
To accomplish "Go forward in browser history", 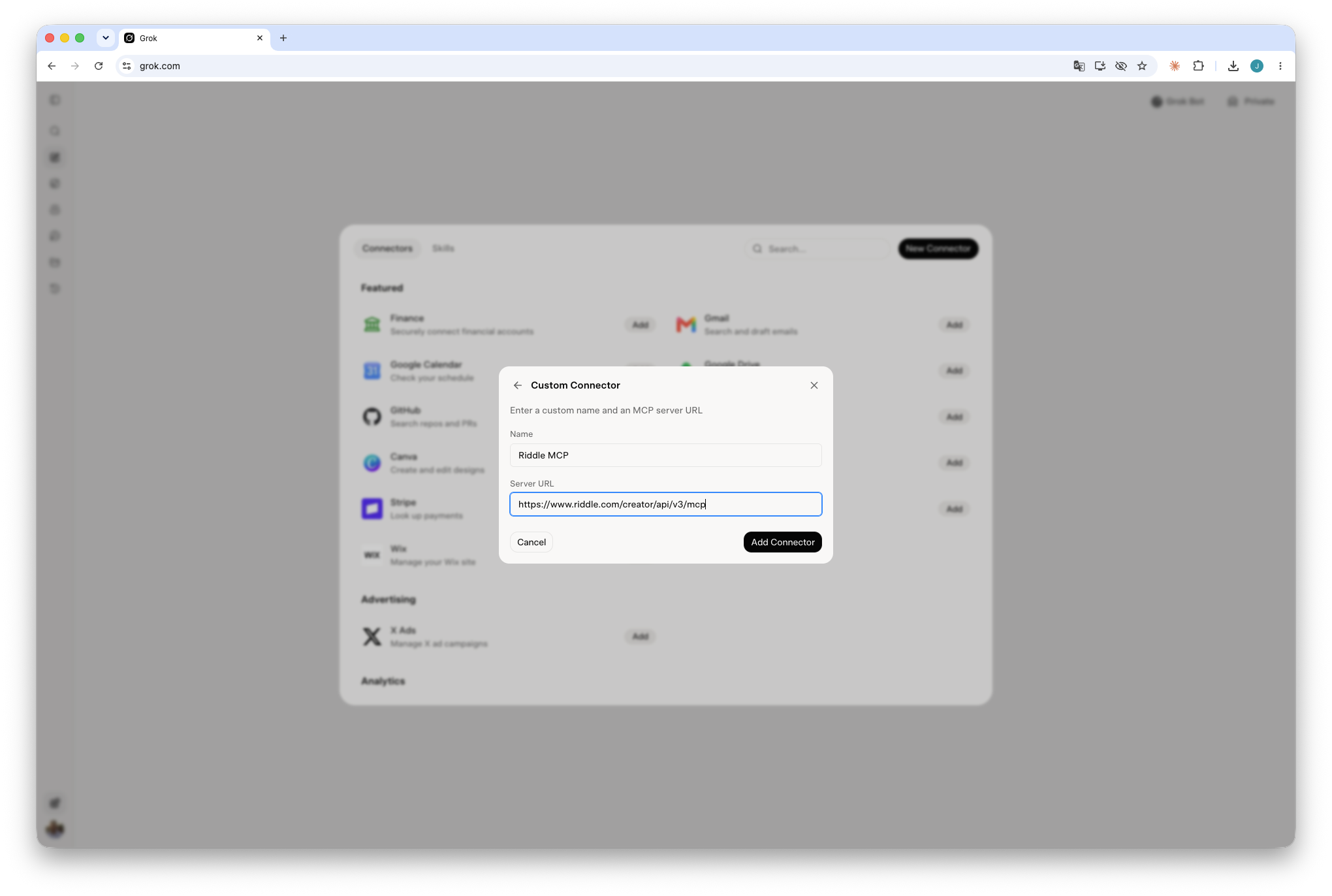I will coord(75,66).
